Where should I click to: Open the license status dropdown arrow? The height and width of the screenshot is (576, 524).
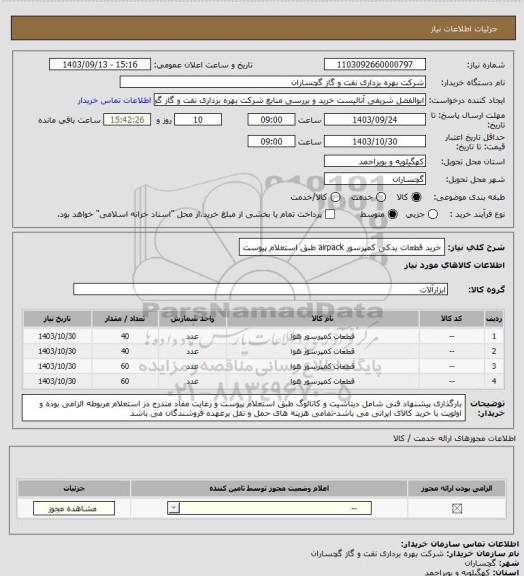pos(173,508)
